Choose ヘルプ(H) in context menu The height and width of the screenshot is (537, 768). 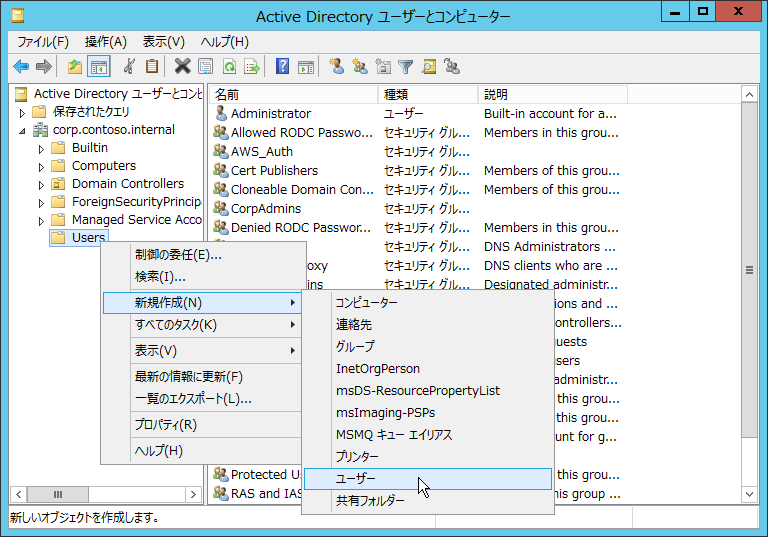pyautogui.click(x=201, y=451)
